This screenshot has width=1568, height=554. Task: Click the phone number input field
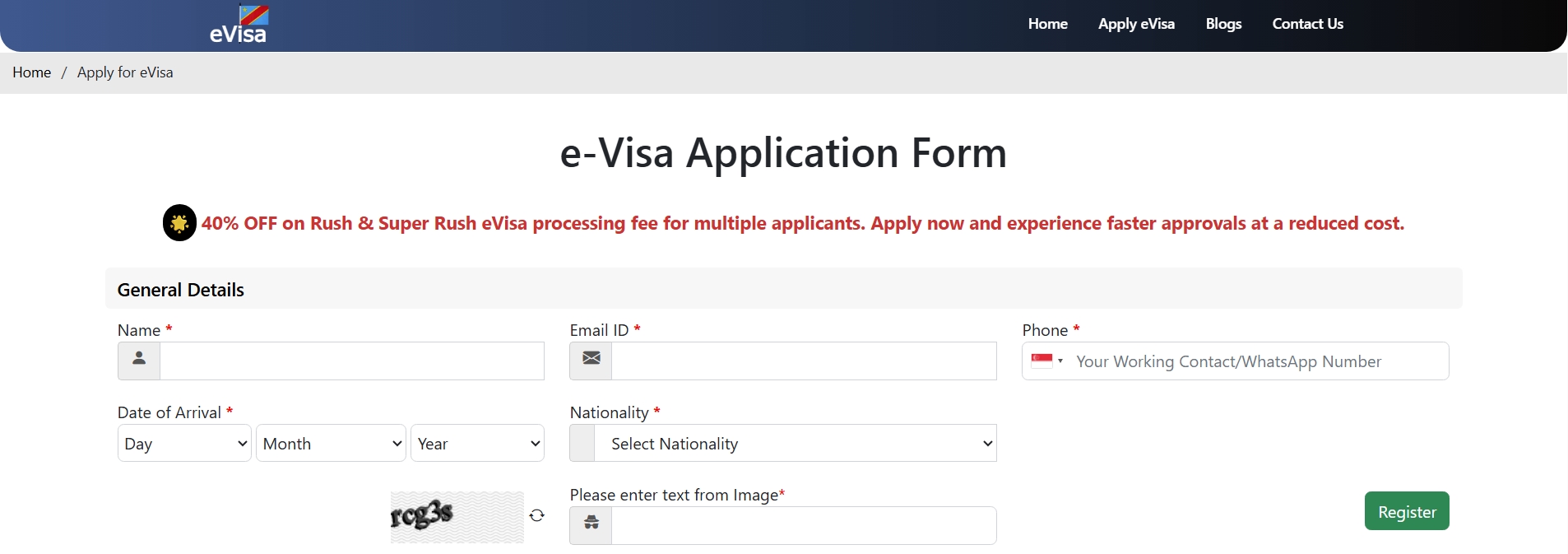pyautogui.click(x=1259, y=361)
